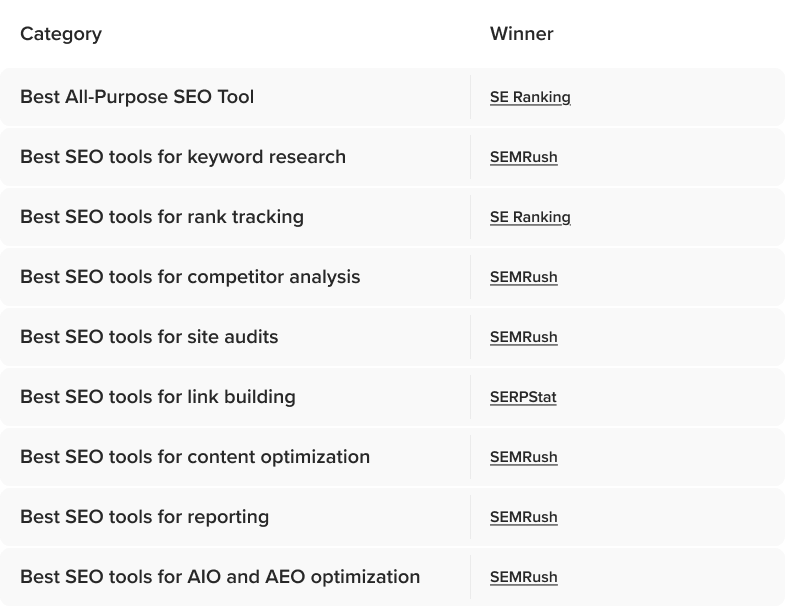Screen dimensions: 785x606
Task: Click 'Best SEO tools for reporting' text
Action: click(144, 517)
